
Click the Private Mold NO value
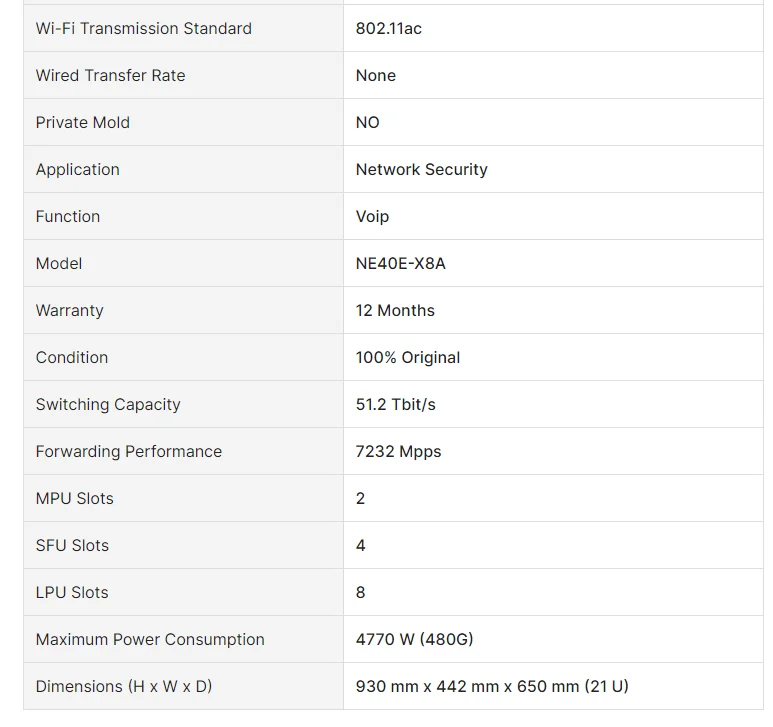point(367,122)
